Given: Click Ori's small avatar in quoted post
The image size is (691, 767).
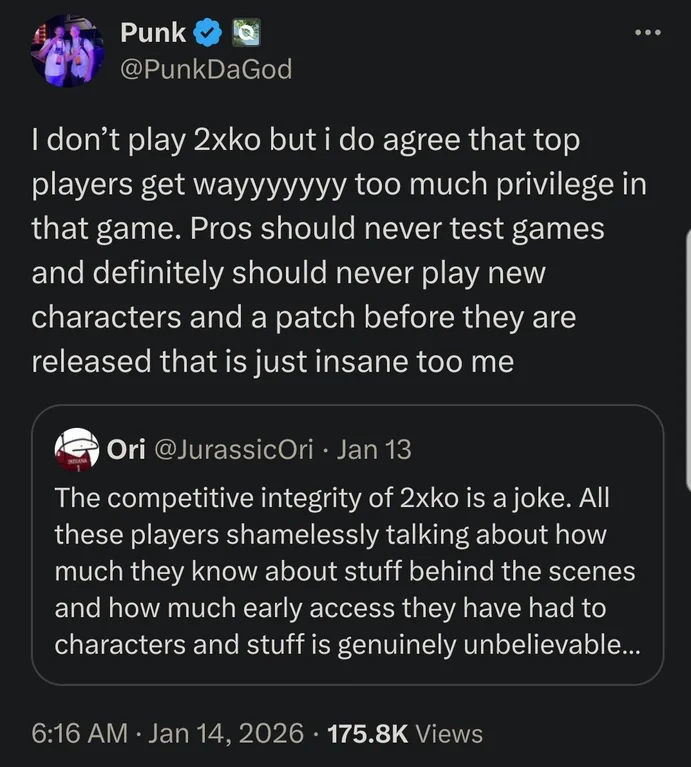Looking at the screenshot, I should pos(77,449).
